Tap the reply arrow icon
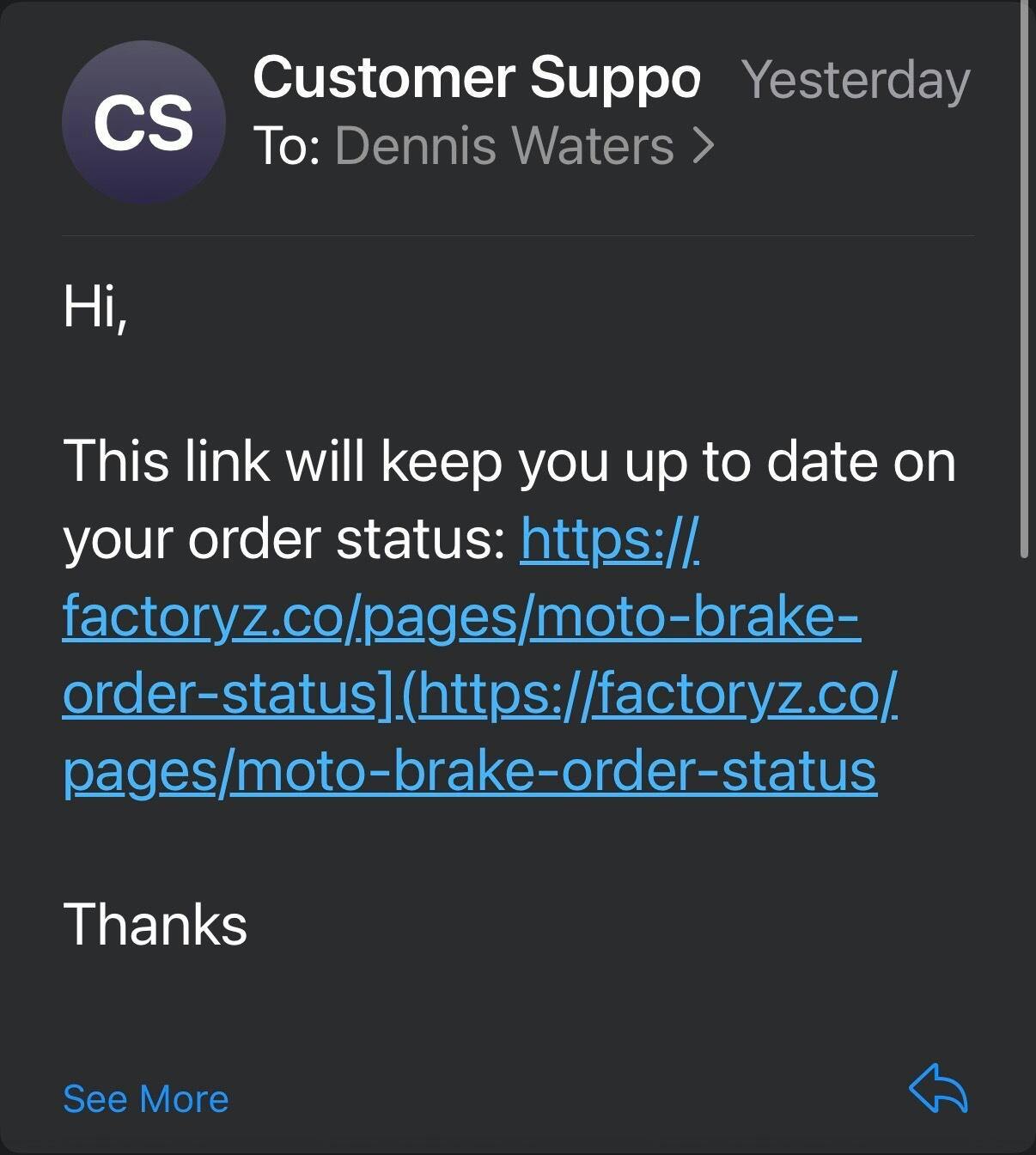 [x=938, y=1089]
